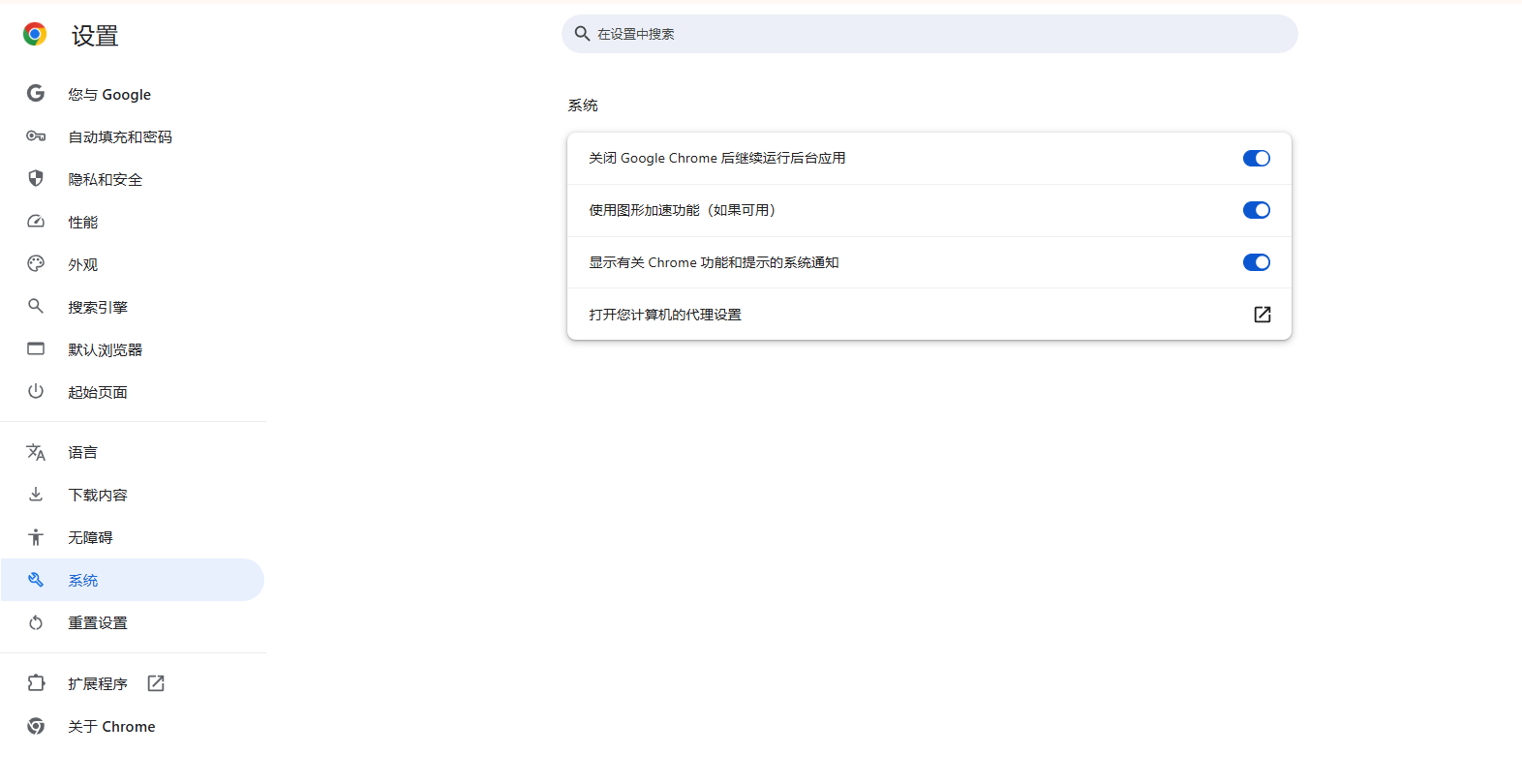1522x784 pixels.
Task: Click the window icon for 默认浏览器
Action: coord(36,349)
